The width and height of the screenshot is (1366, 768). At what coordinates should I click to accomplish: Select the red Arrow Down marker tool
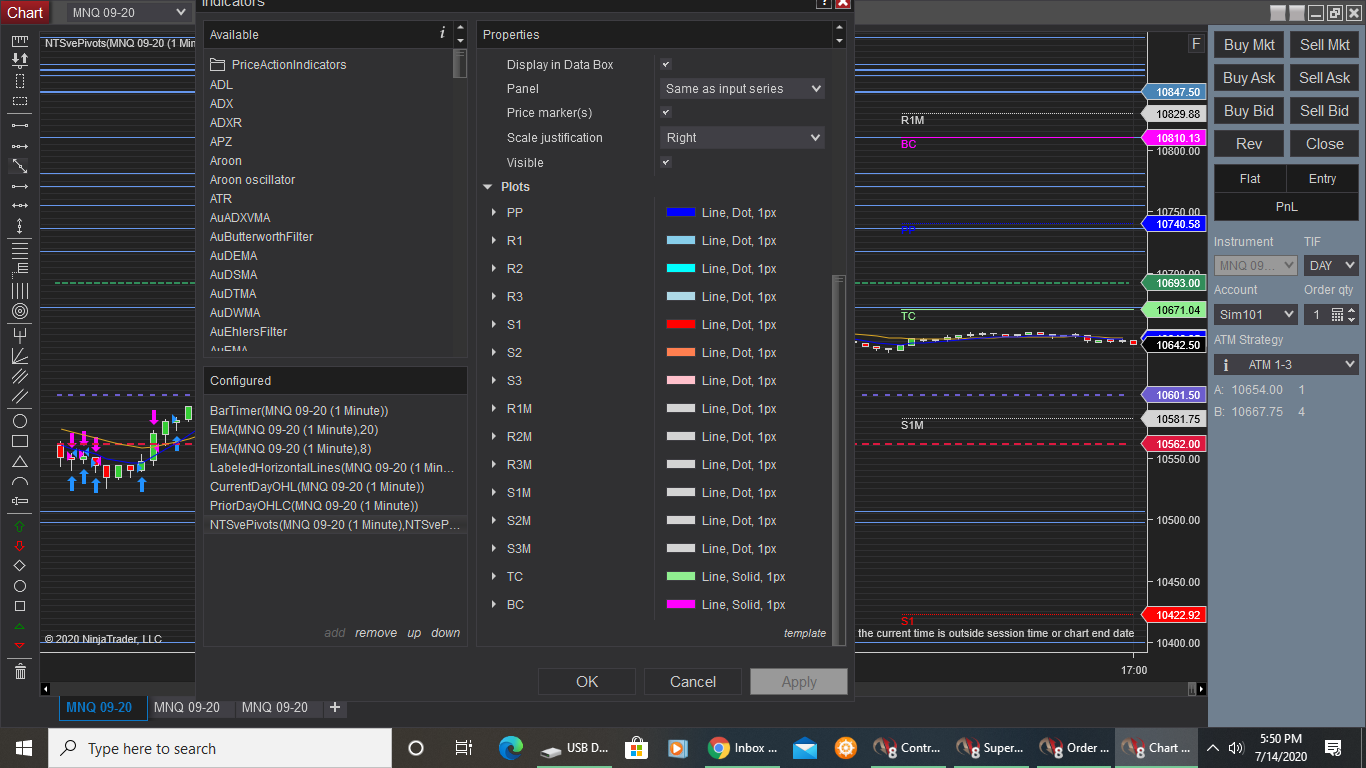20,546
